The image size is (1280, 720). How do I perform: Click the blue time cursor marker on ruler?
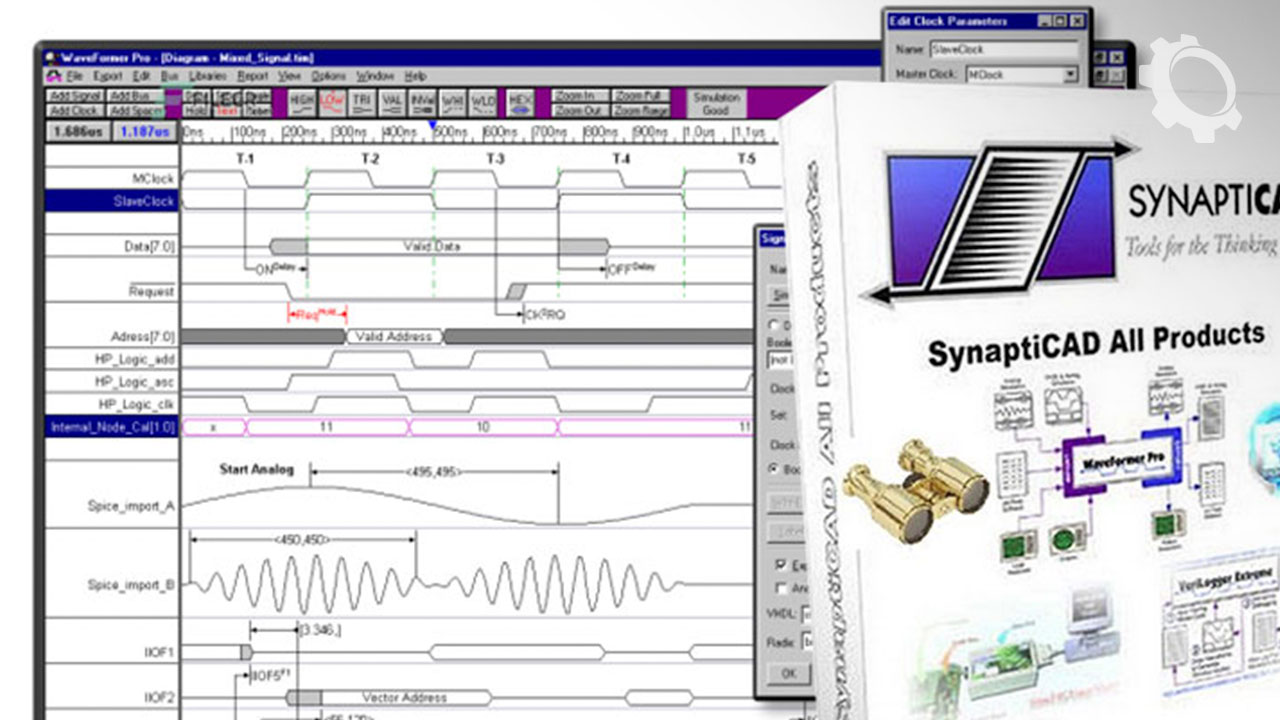pos(432,126)
